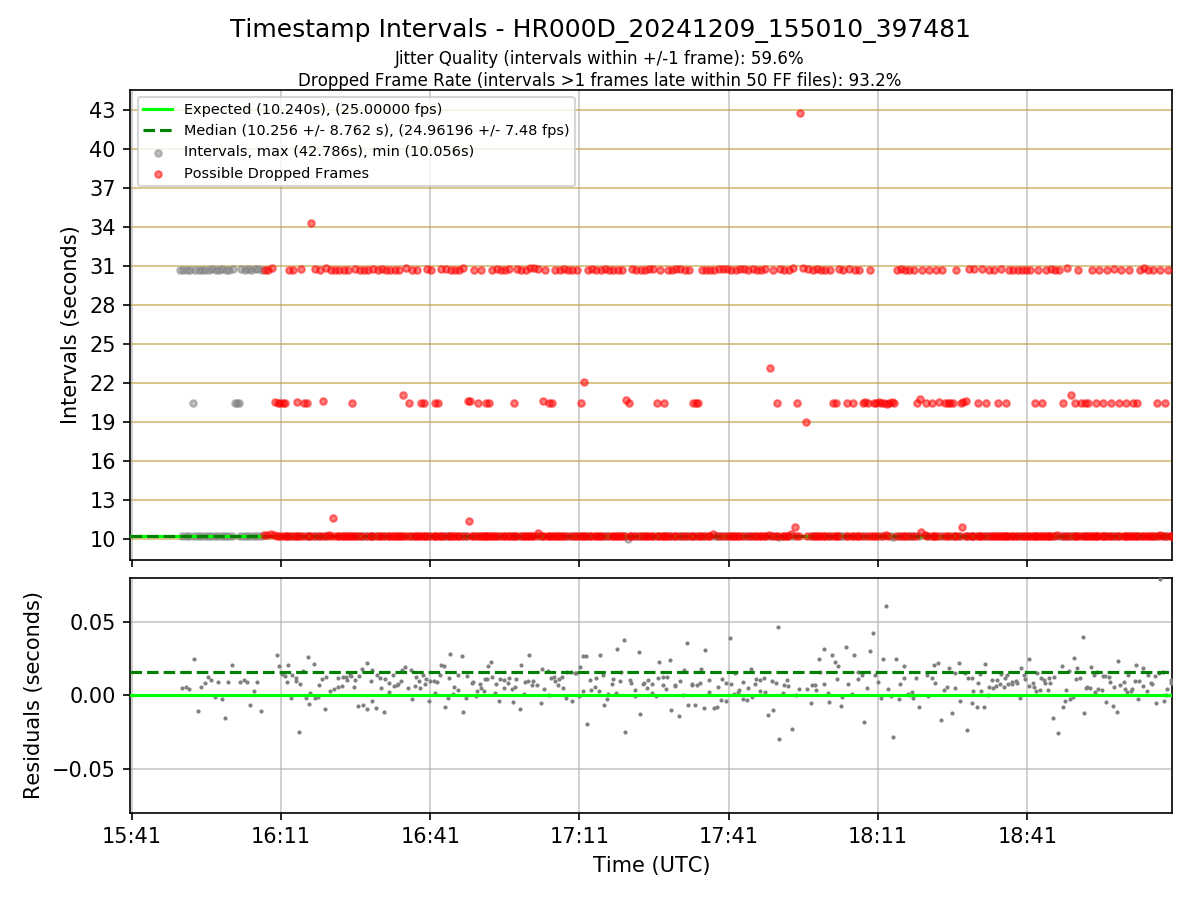
Task: Click the lone red point at 19 seconds
Action: [x=806, y=422]
